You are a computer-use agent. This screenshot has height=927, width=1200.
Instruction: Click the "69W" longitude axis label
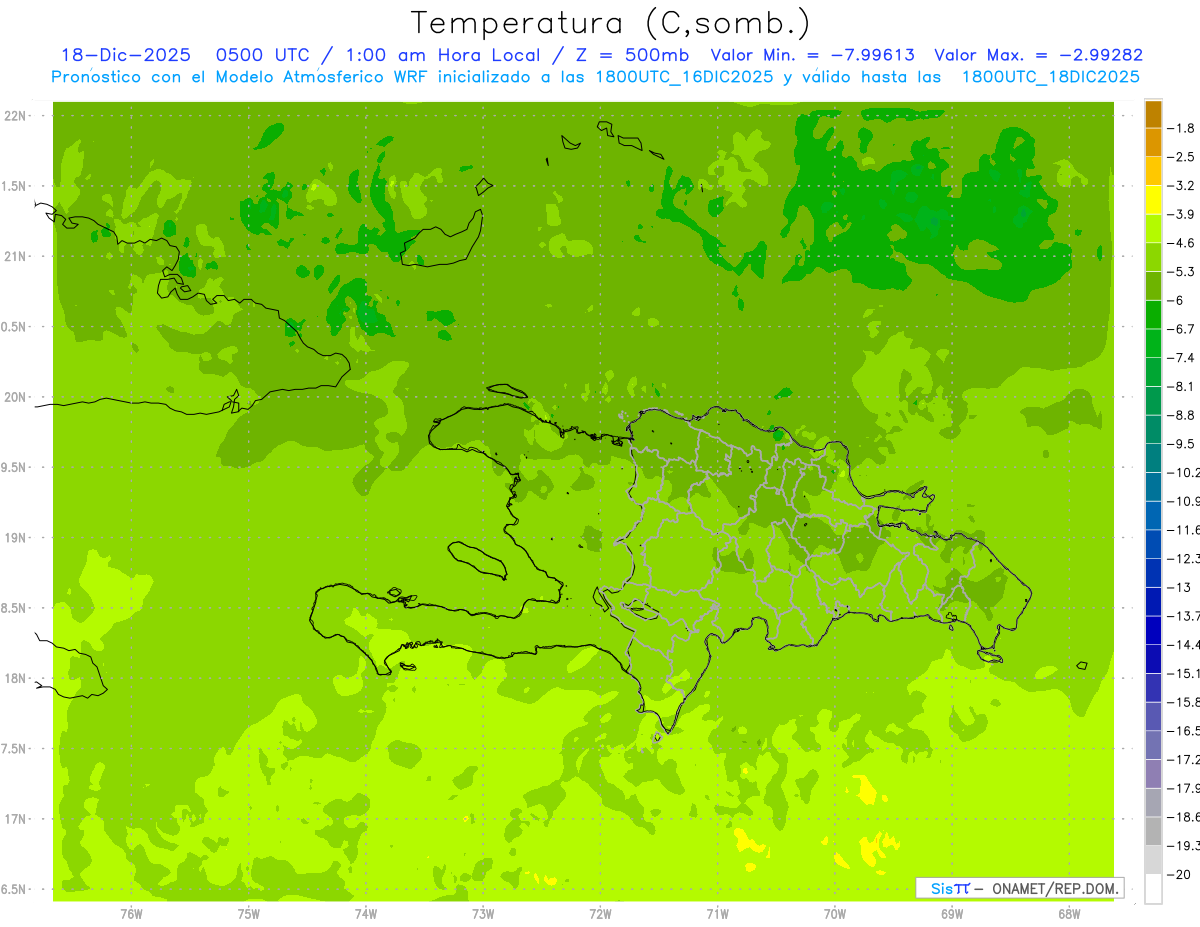(952, 914)
